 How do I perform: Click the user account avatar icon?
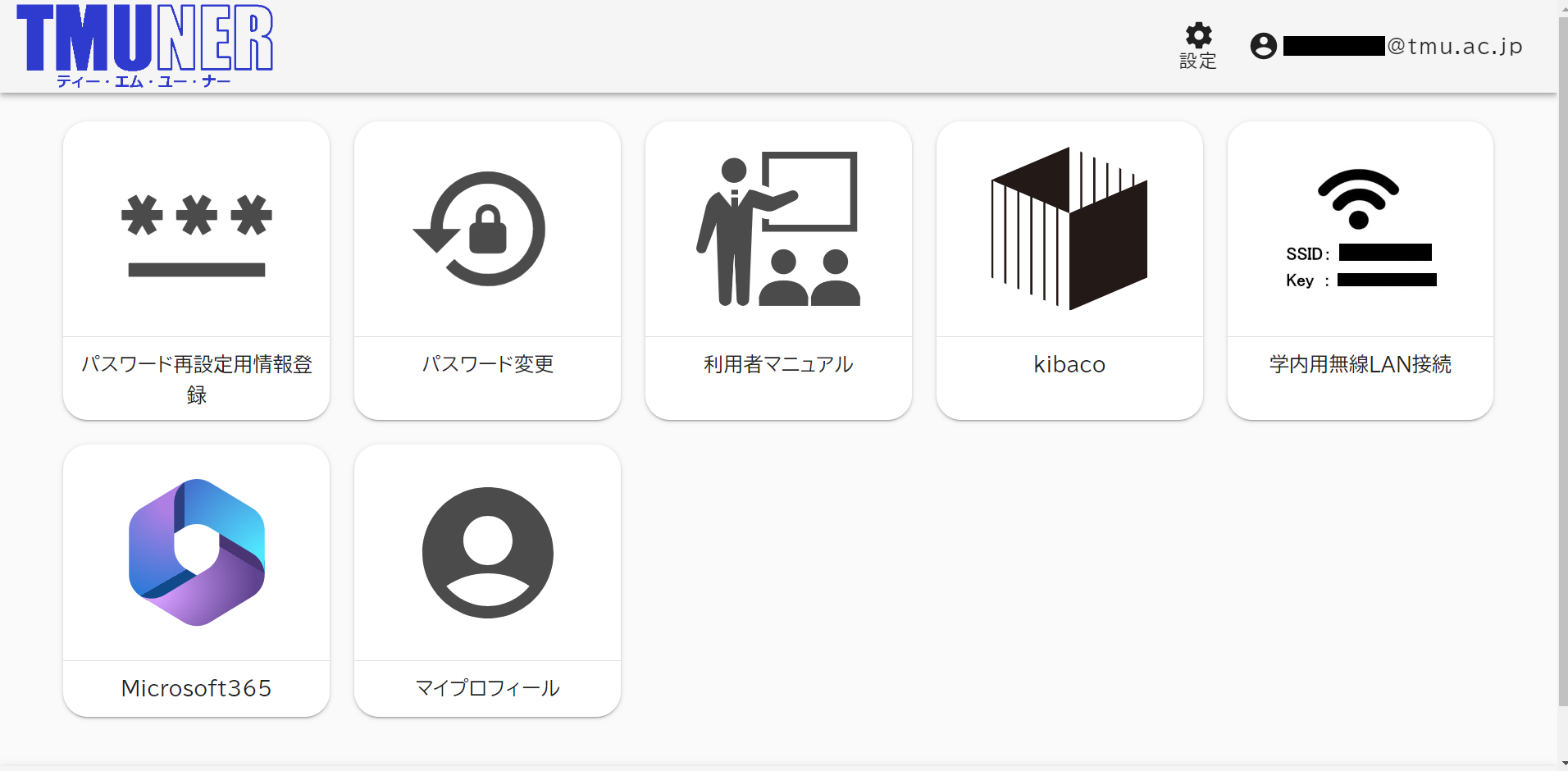pos(1264,46)
